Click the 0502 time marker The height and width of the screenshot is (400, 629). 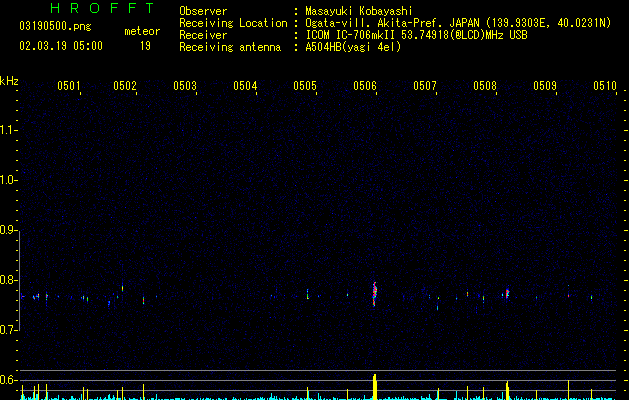coord(125,86)
